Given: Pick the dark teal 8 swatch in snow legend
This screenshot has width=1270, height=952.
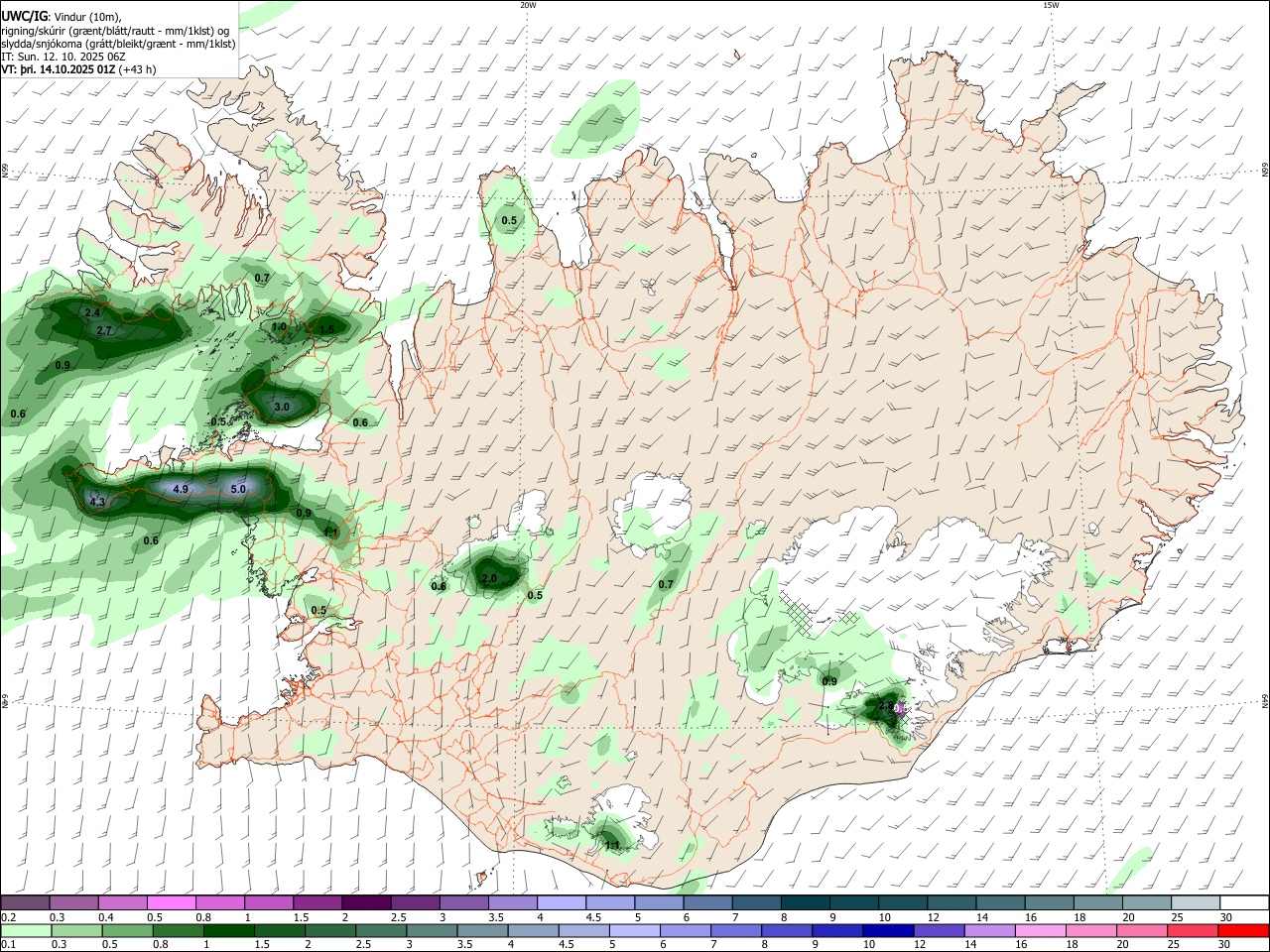Looking at the screenshot, I should pyautogui.click(x=804, y=902).
